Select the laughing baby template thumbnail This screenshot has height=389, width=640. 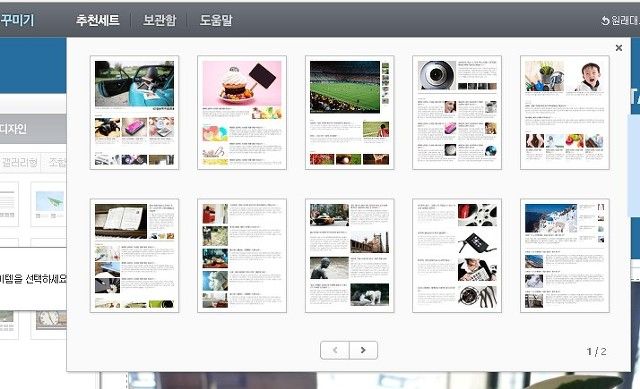(x=565, y=113)
